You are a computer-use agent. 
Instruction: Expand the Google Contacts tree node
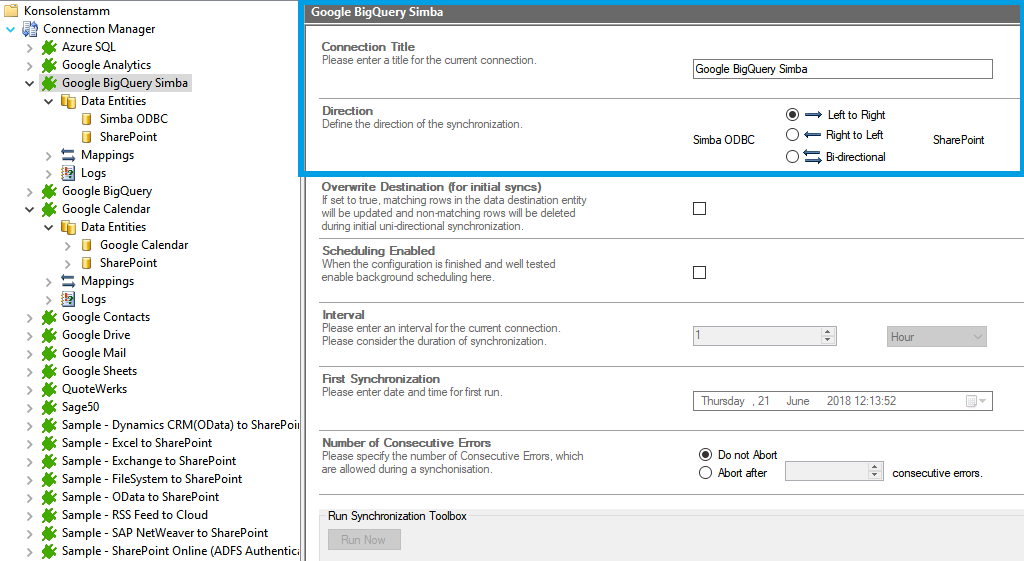tap(30, 317)
